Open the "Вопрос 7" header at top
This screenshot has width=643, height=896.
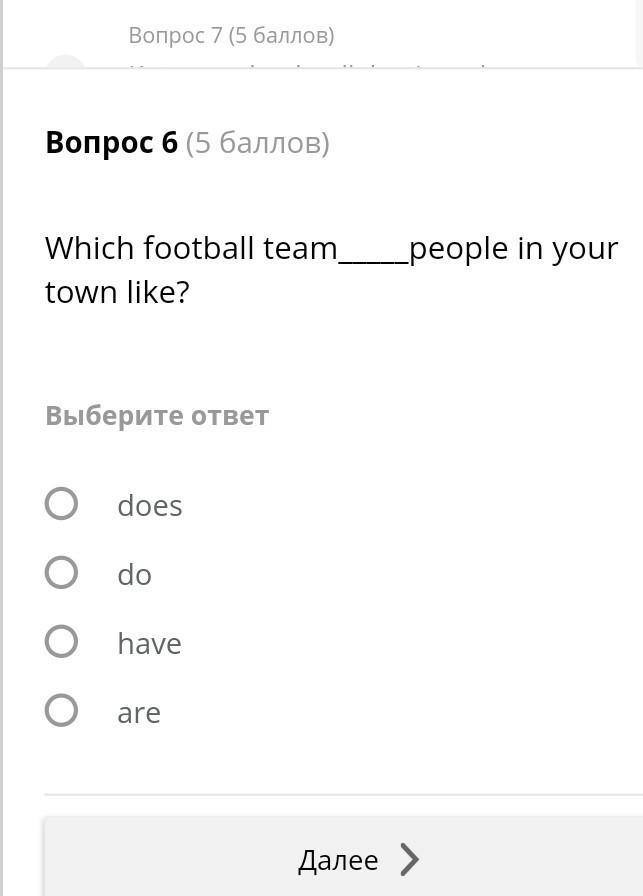[x=231, y=36]
